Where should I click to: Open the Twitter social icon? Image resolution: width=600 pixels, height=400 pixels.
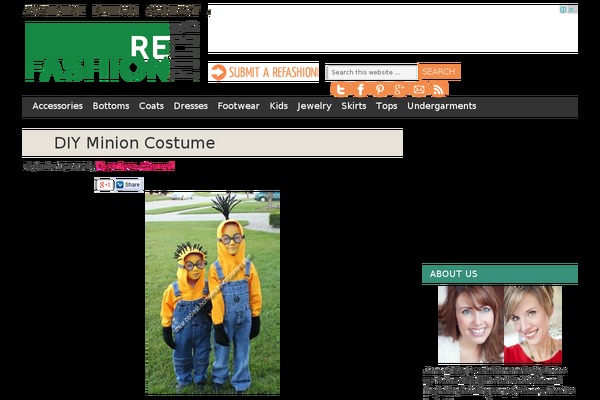(x=340, y=90)
